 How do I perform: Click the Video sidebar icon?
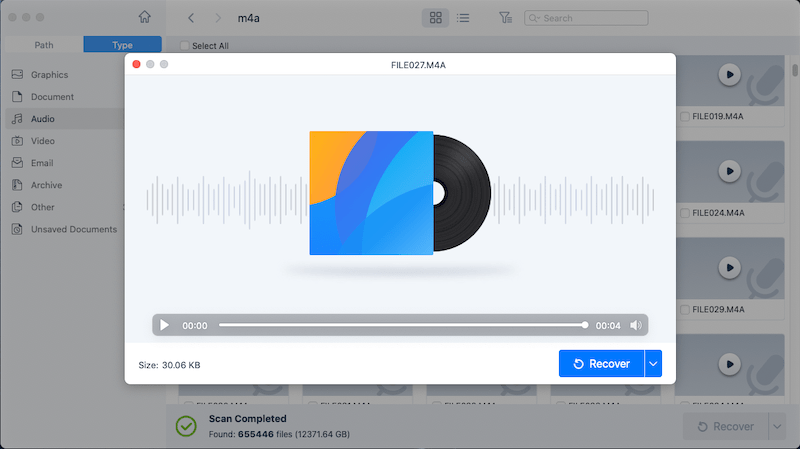[x=17, y=141]
